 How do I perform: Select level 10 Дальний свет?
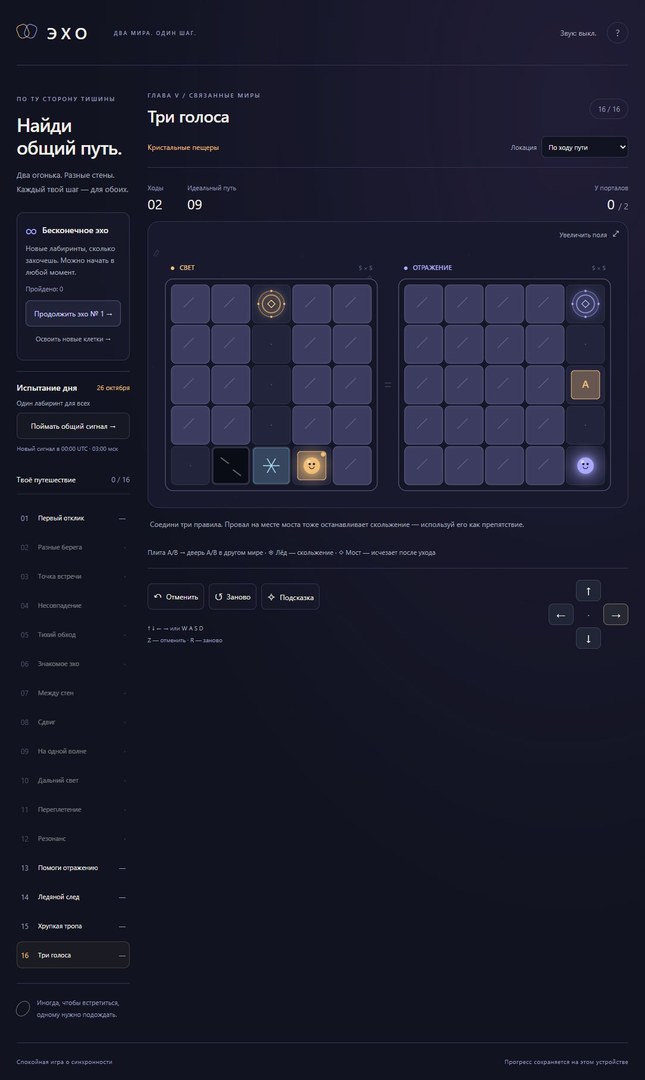pyautogui.click(x=73, y=780)
